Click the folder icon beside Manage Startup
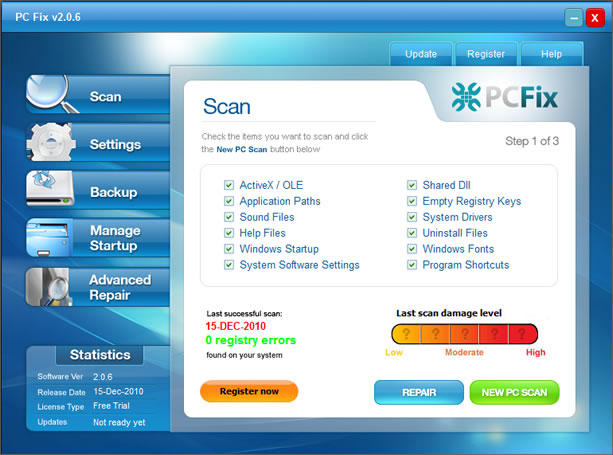The width and height of the screenshot is (613, 455). coord(49,238)
